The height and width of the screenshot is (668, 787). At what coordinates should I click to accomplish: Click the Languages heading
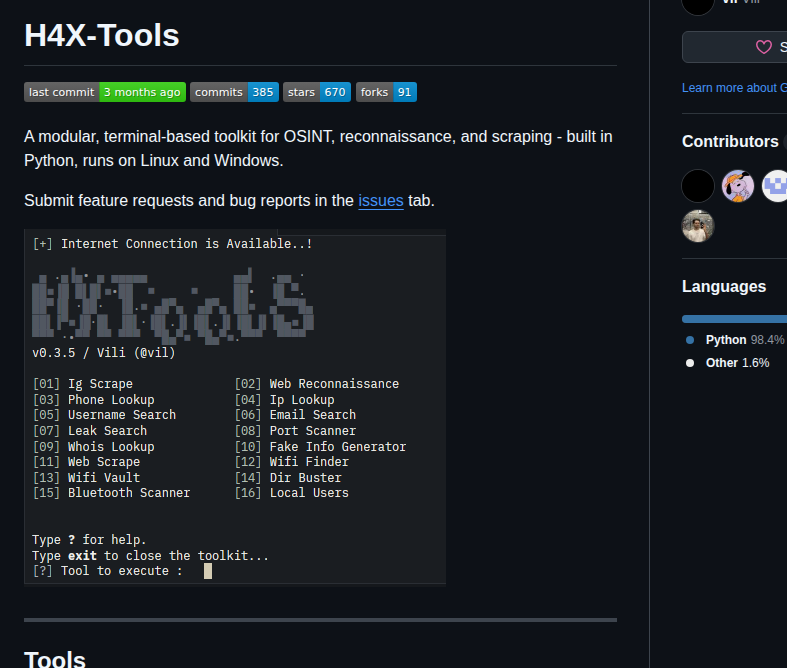click(724, 287)
